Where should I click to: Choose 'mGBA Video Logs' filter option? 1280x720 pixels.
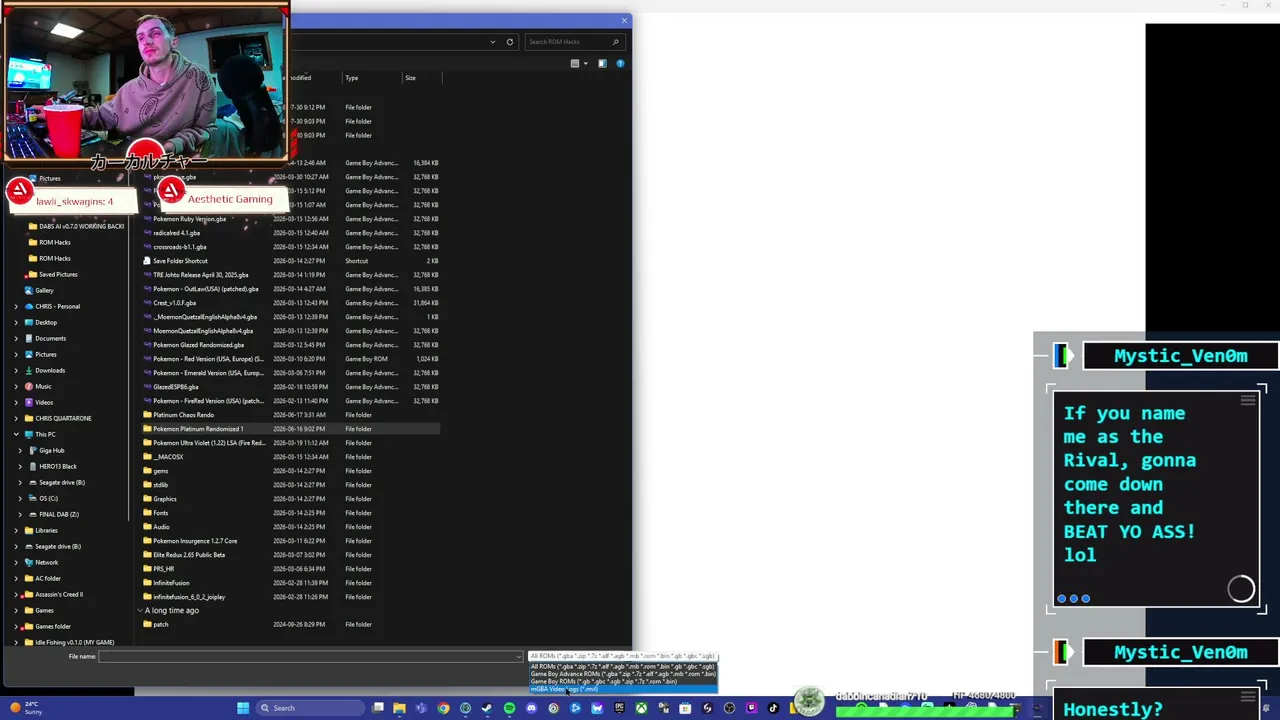[x=623, y=689]
